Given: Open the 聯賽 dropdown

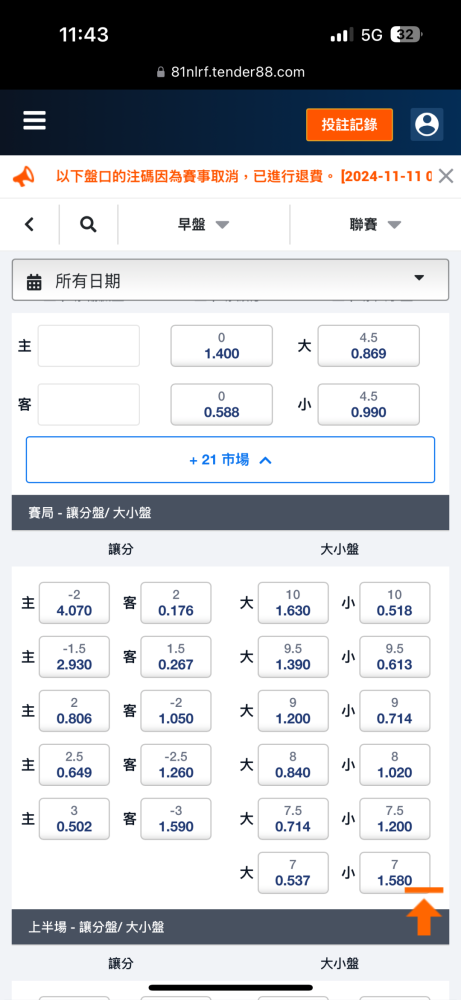Looking at the screenshot, I should tap(376, 224).
